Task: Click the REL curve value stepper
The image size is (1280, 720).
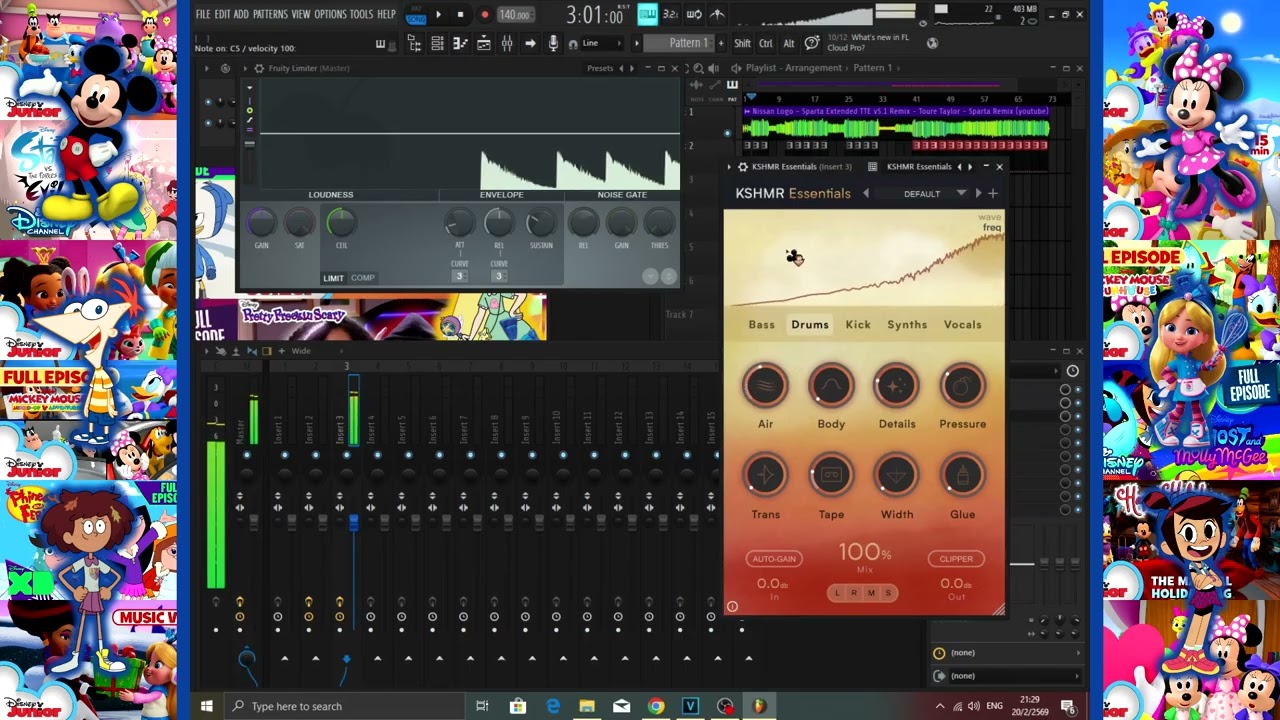Action: pyautogui.click(x=498, y=276)
